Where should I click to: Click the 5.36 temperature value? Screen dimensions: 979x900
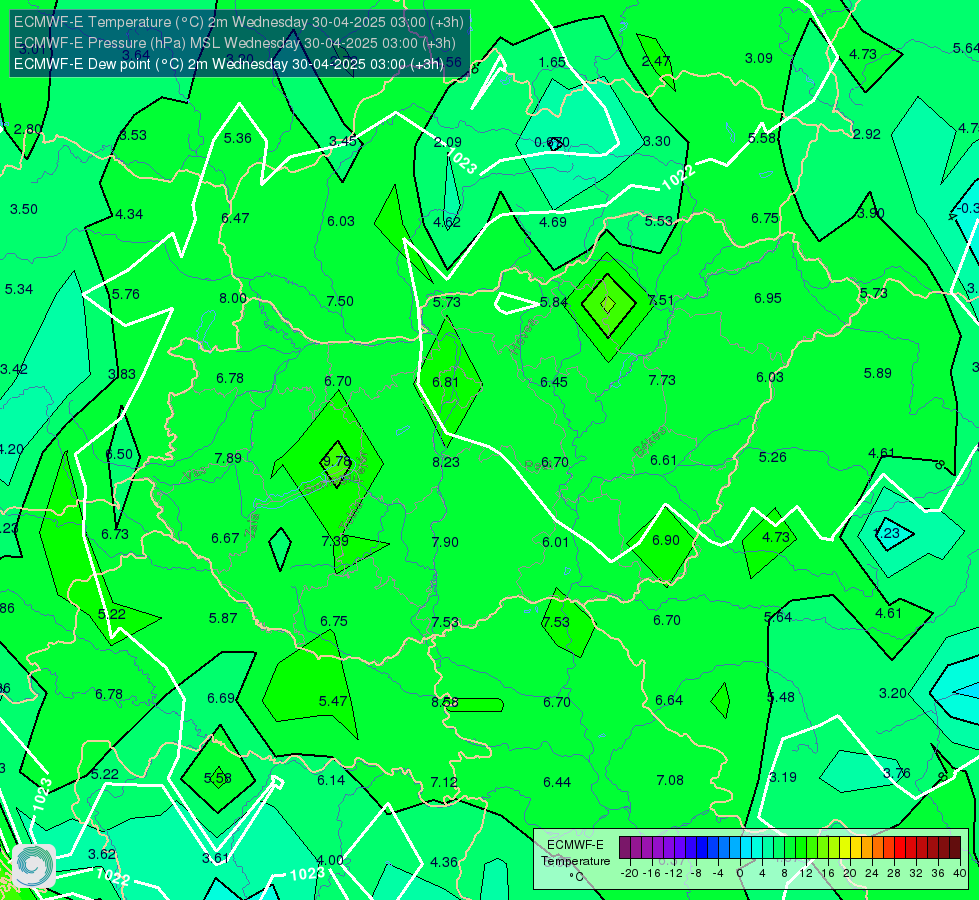[x=238, y=139]
